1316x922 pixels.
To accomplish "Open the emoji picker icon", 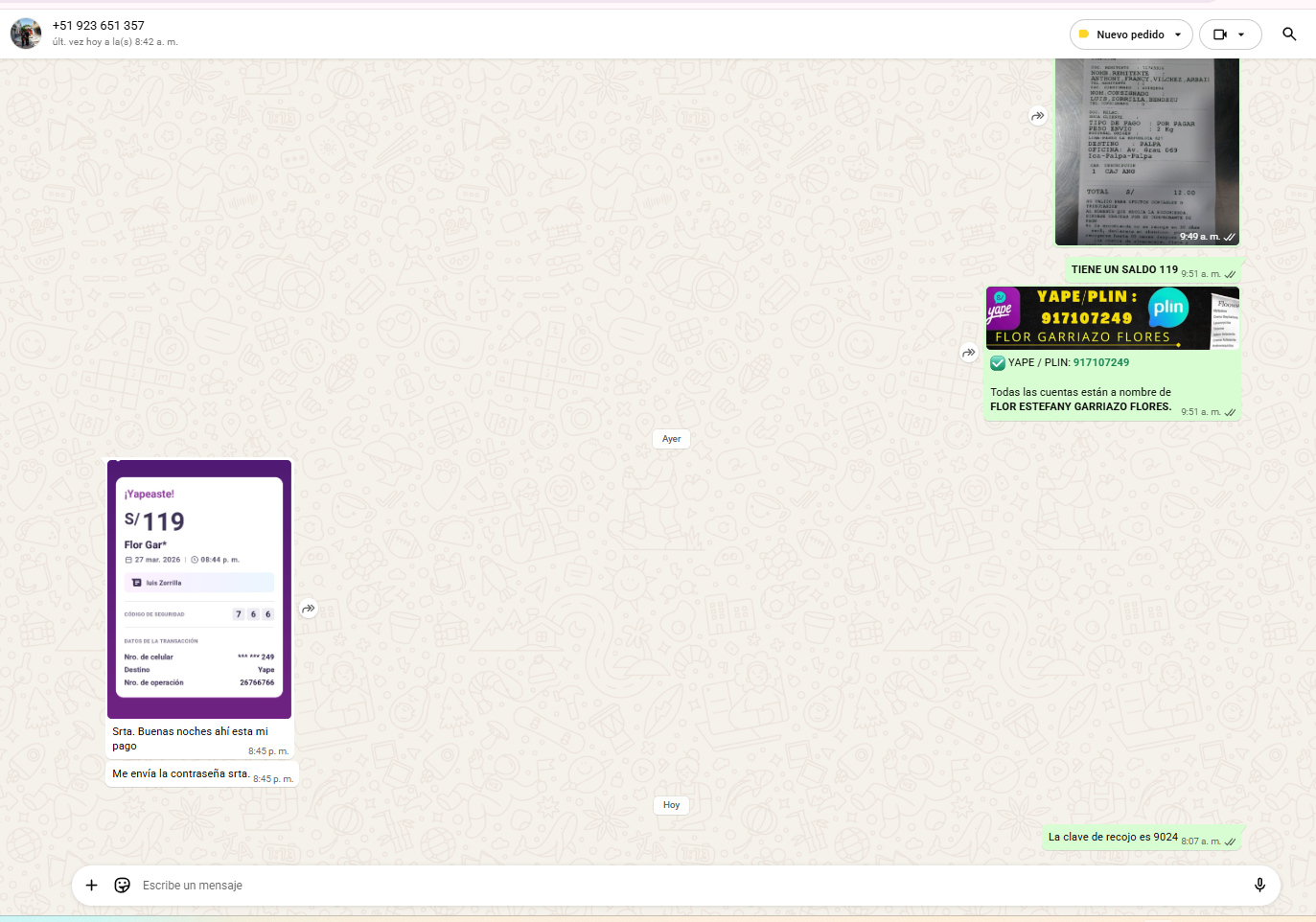I will (123, 885).
